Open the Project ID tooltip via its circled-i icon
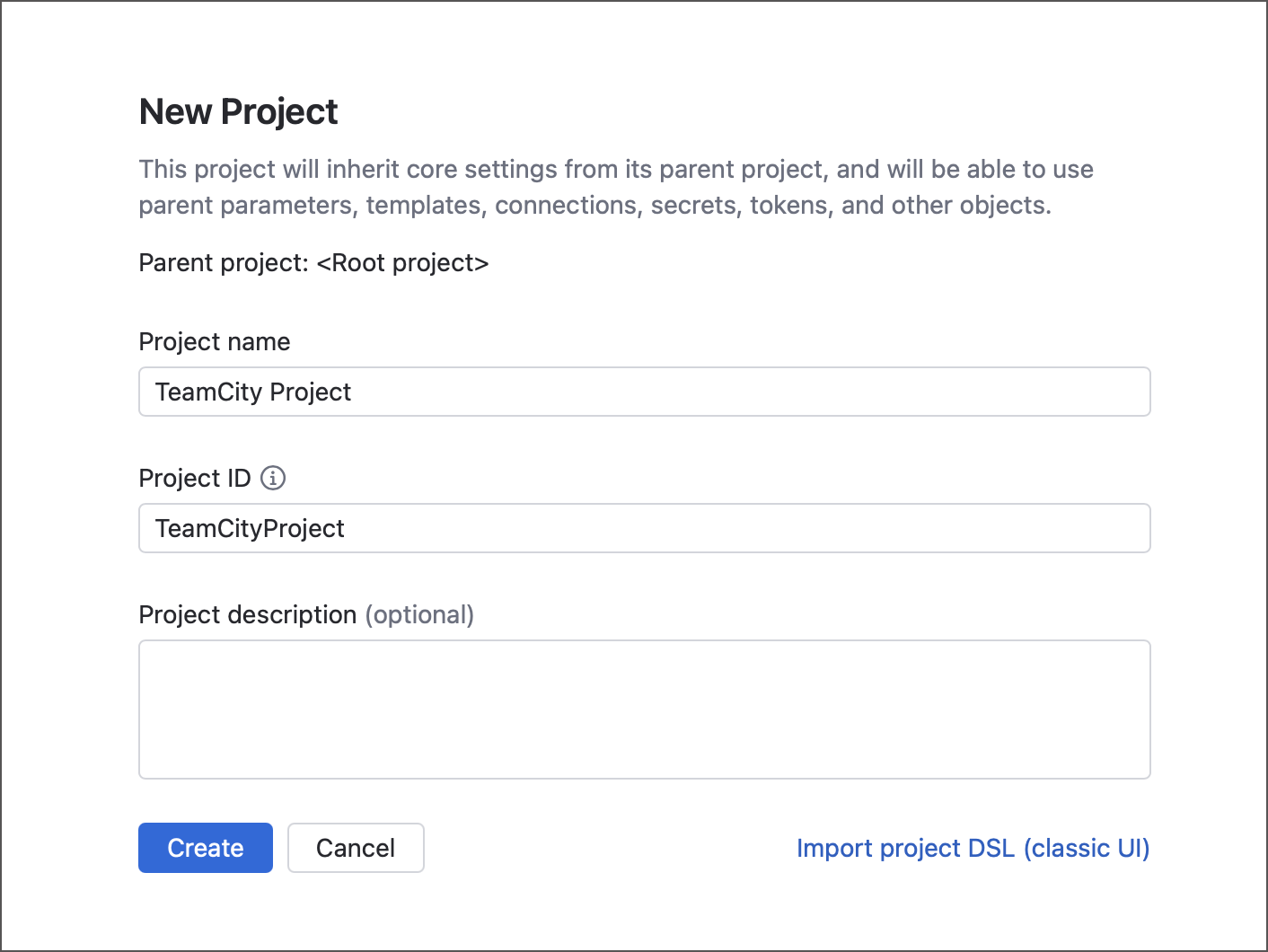1268x952 pixels. click(x=274, y=478)
